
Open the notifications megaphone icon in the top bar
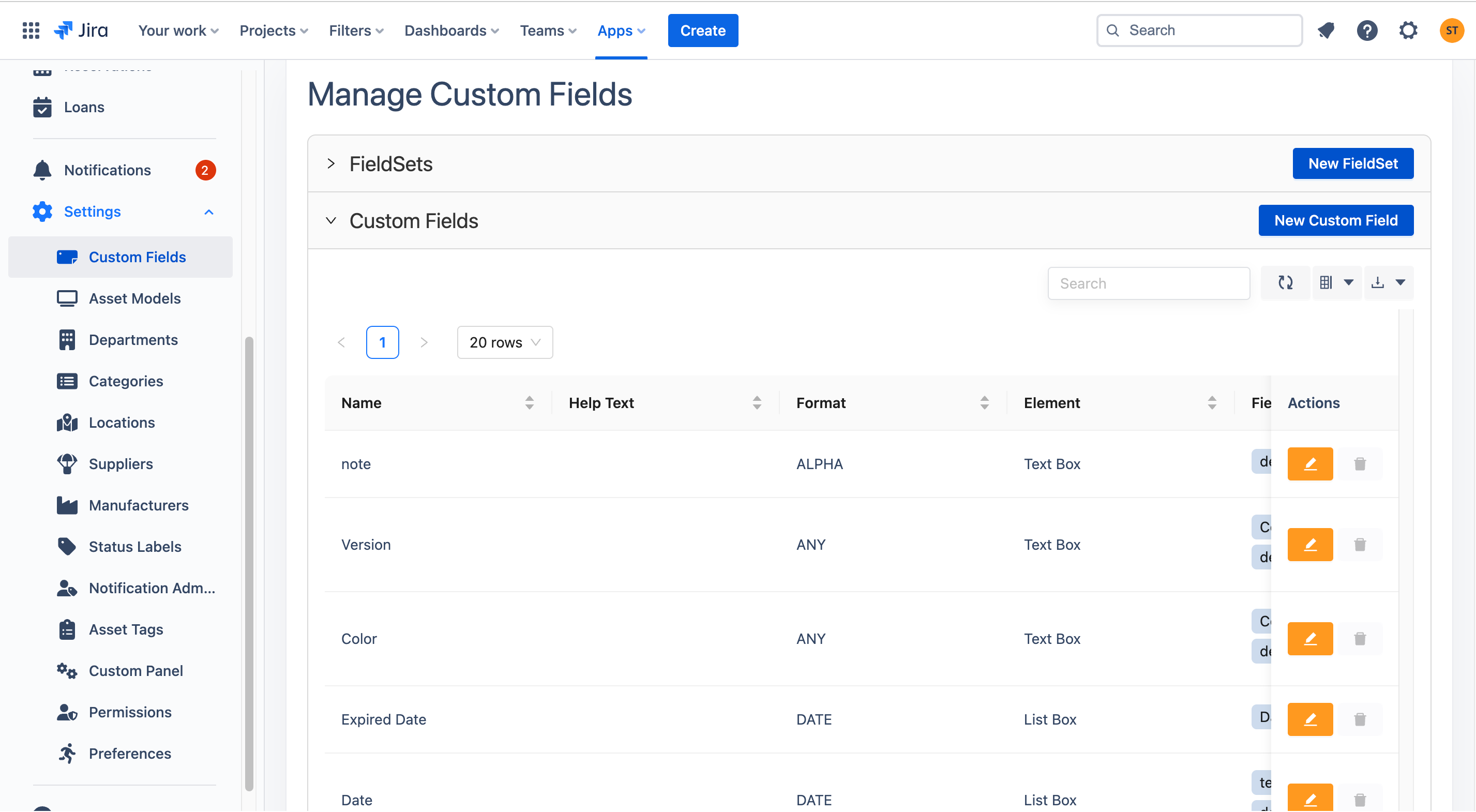[1326, 31]
